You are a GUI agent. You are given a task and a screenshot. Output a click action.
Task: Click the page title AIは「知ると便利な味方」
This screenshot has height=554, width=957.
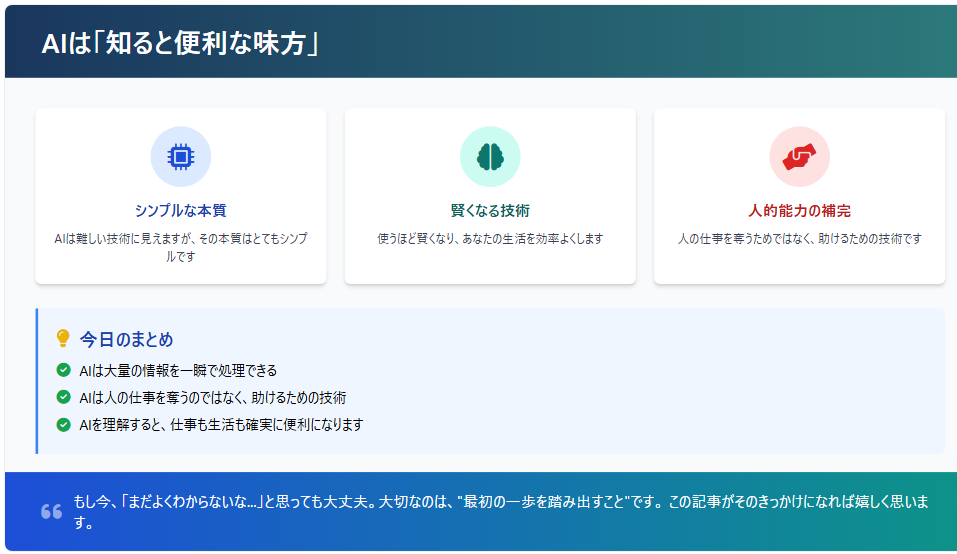[x=180, y=43]
